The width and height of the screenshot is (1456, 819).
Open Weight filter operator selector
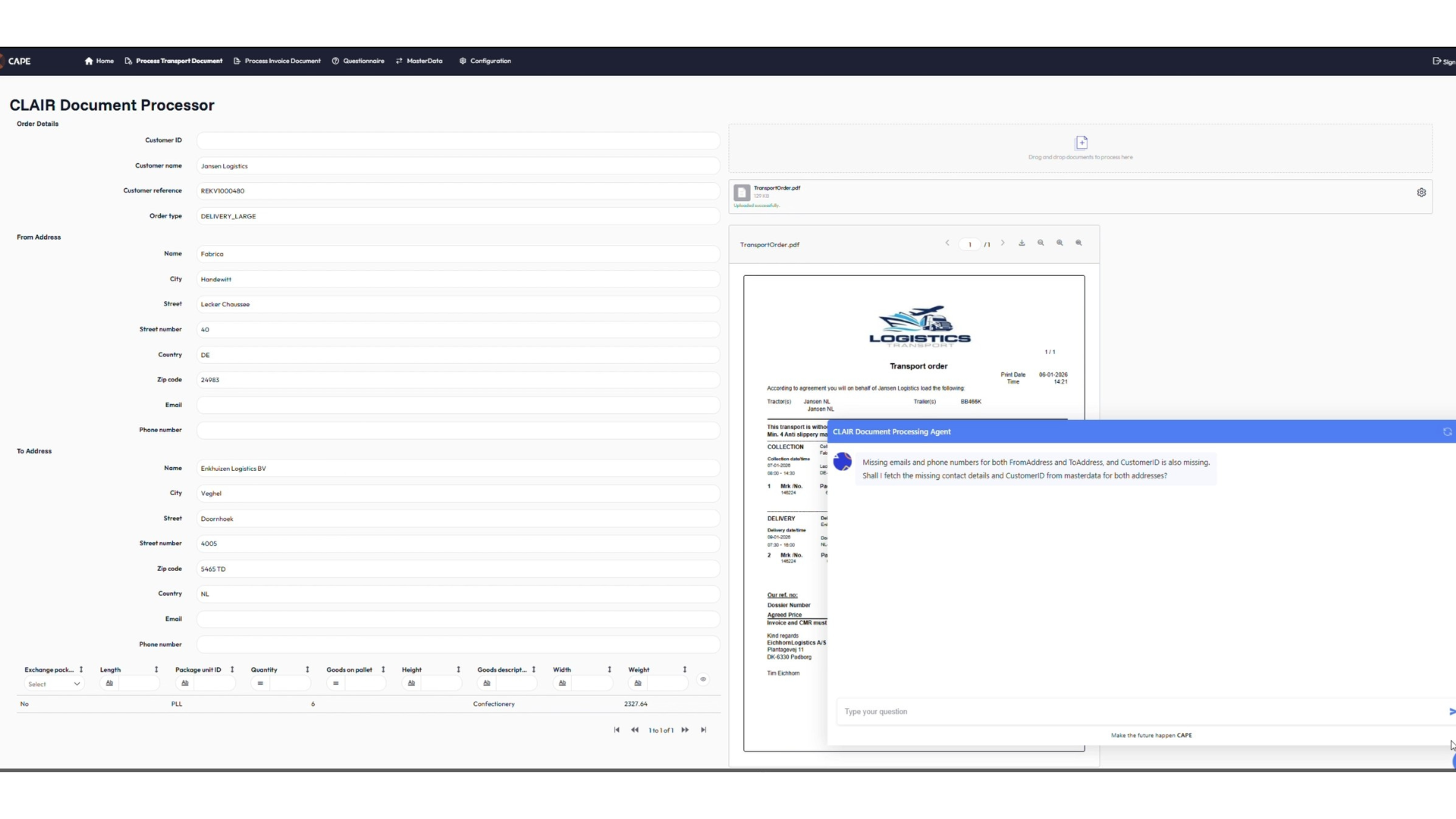(638, 683)
